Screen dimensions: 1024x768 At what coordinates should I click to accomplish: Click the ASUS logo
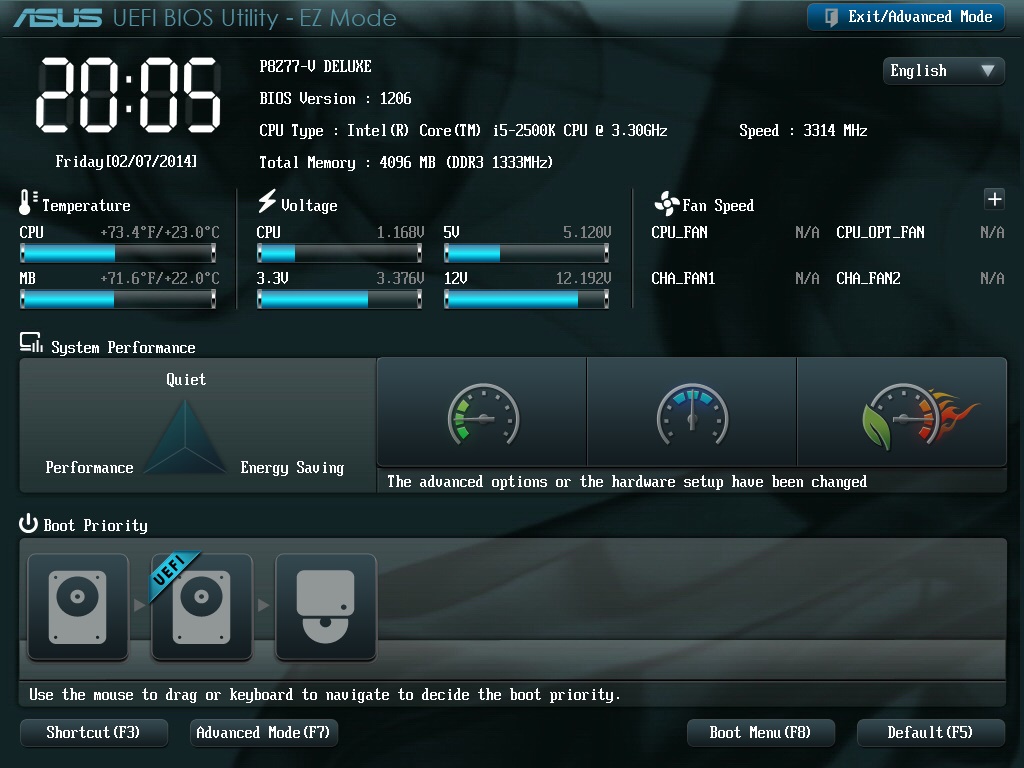pos(57,18)
